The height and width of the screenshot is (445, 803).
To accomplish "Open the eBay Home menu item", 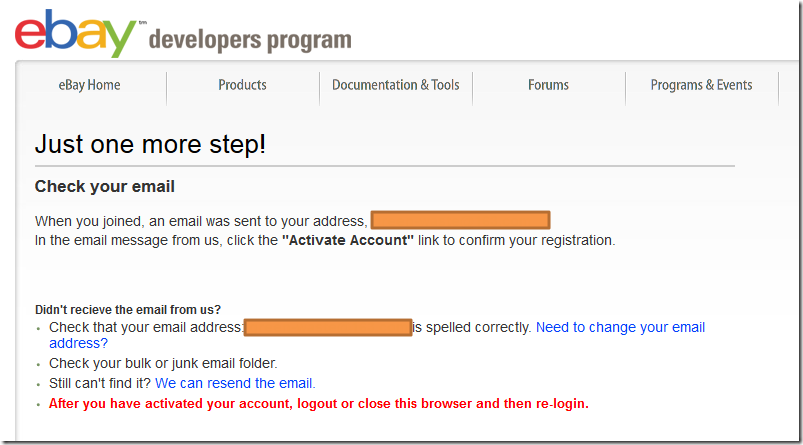I will (89, 85).
